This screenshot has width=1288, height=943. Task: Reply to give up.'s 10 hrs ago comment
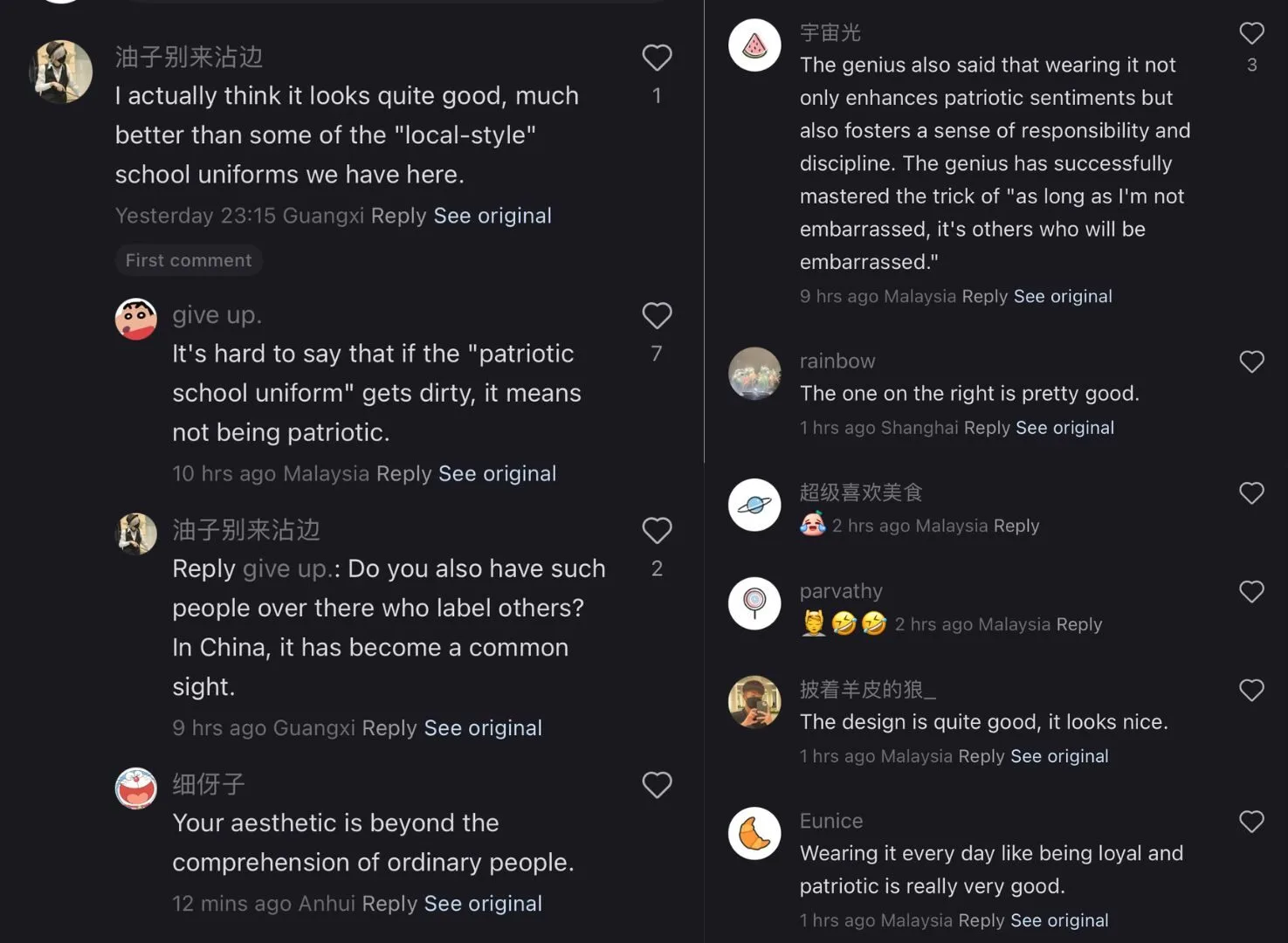pyautogui.click(x=403, y=473)
